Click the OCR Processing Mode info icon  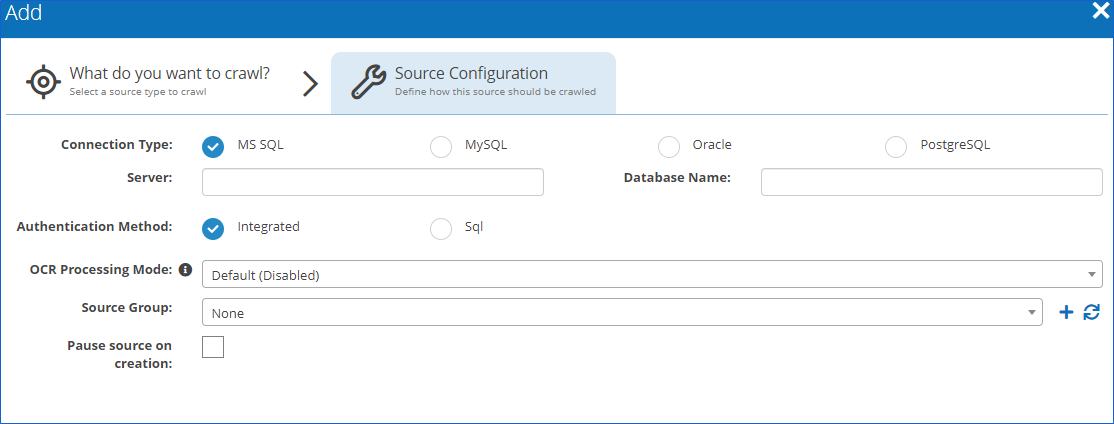(185, 270)
